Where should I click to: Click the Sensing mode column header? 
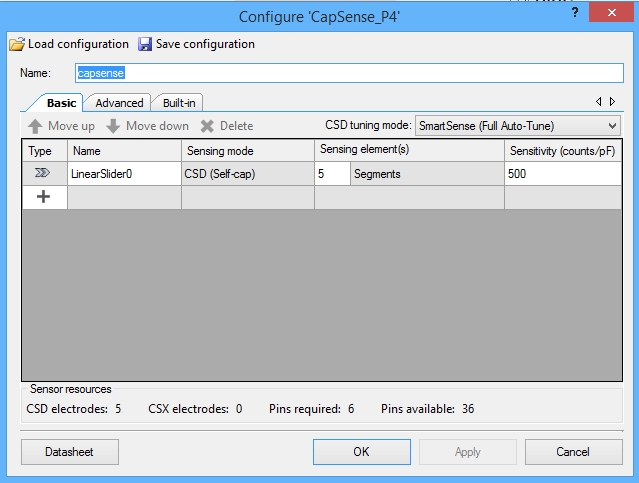248,151
